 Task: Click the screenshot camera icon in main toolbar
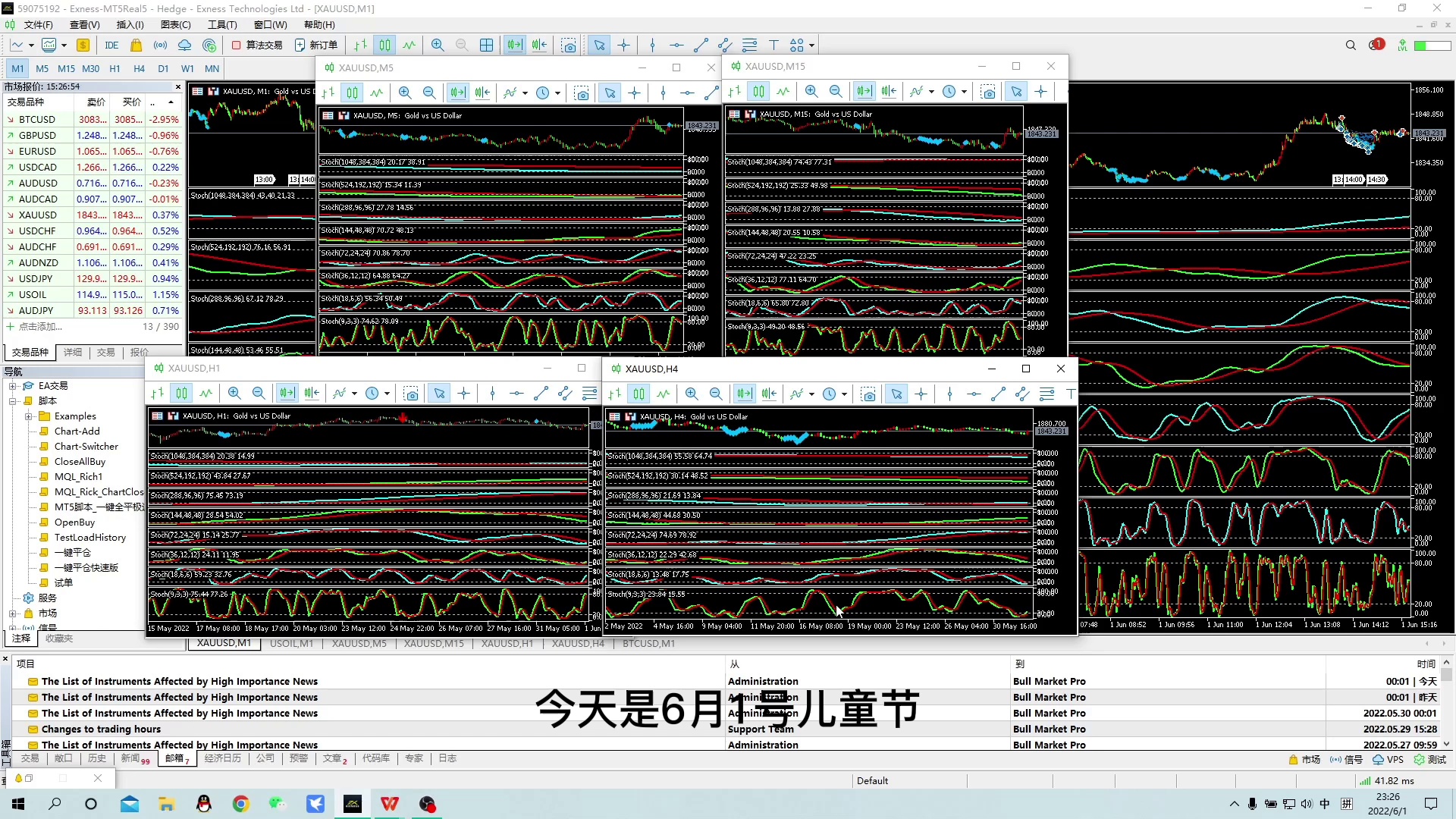[x=569, y=45]
